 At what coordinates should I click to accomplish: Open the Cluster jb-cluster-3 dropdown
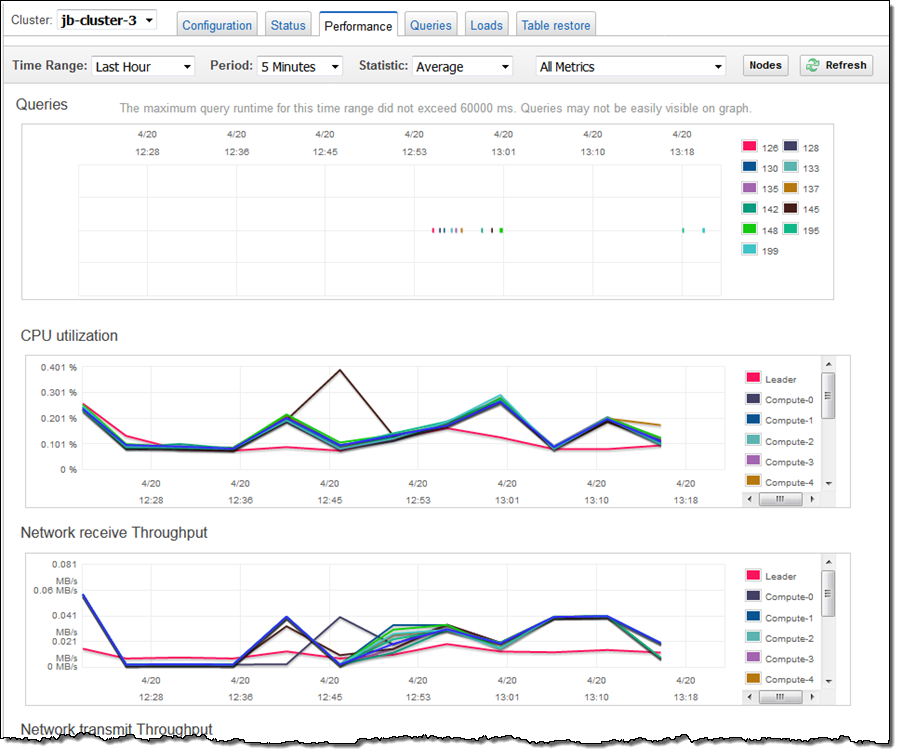(104, 20)
